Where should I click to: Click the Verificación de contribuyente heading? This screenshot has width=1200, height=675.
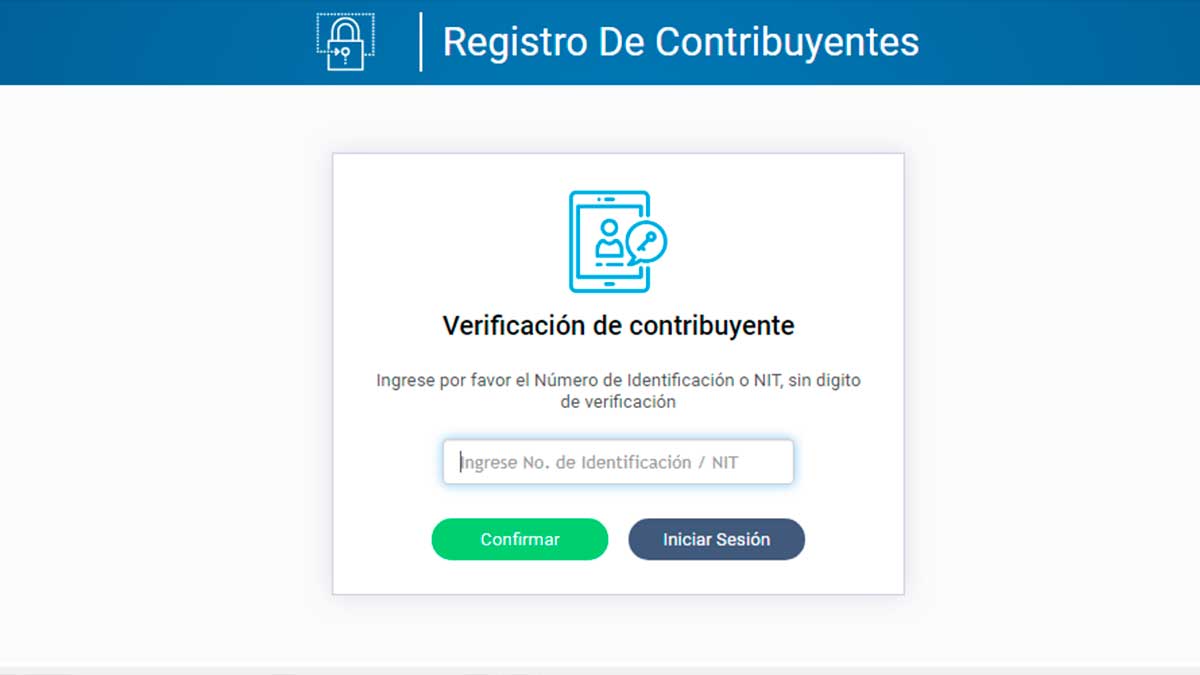pyautogui.click(x=618, y=325)
